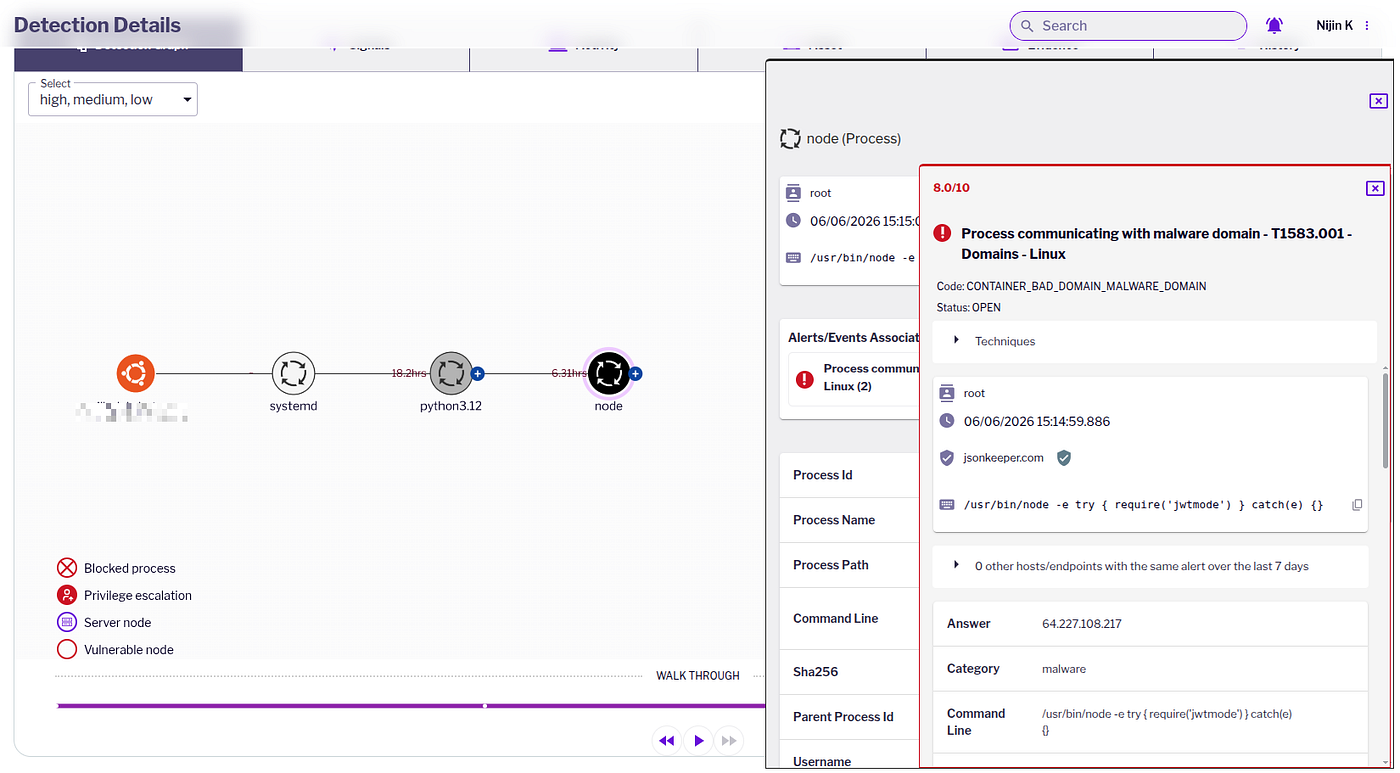
Task: Copy the command line with copy icon
Action: click(1357, 505)
